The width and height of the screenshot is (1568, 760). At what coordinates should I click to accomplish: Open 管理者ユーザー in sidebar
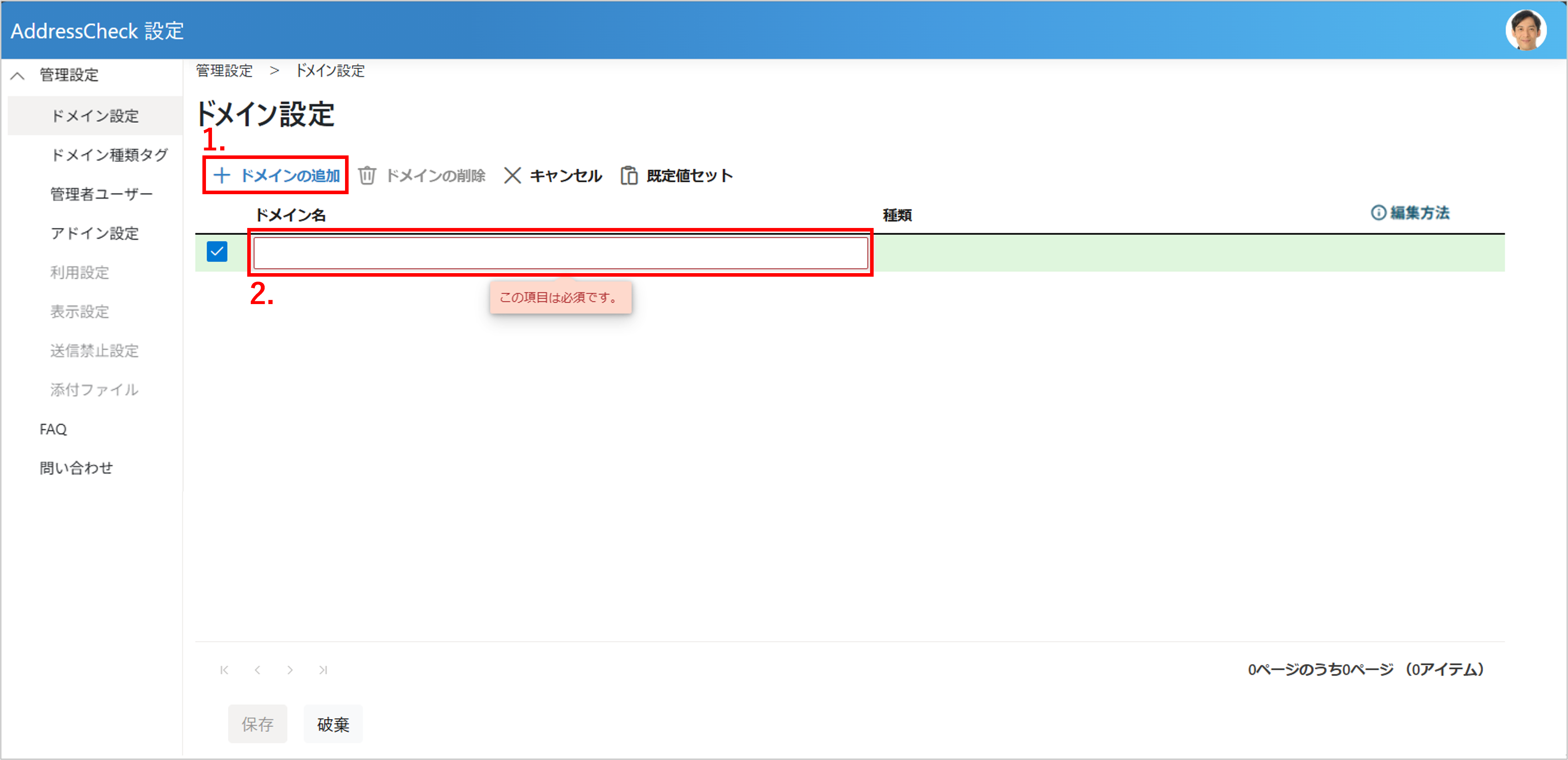[x=101, y=194]
